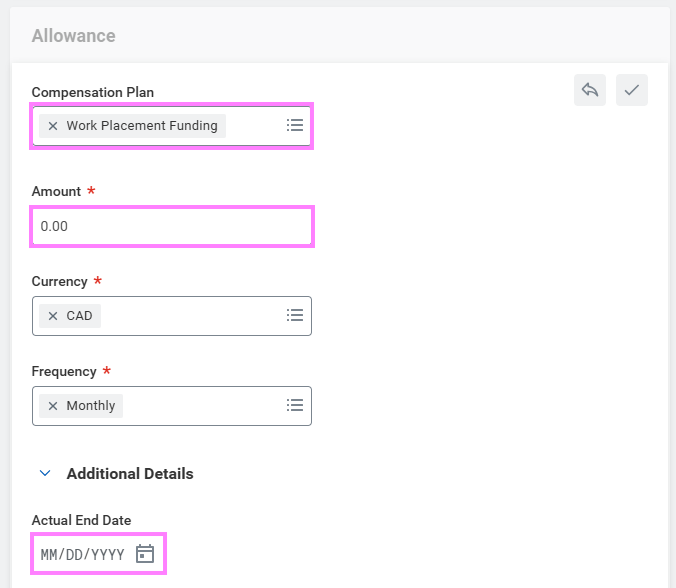This screenshot has width=676, height=588.
Task: Remove the Monthly frequency selection
Action: click(53, 406)
